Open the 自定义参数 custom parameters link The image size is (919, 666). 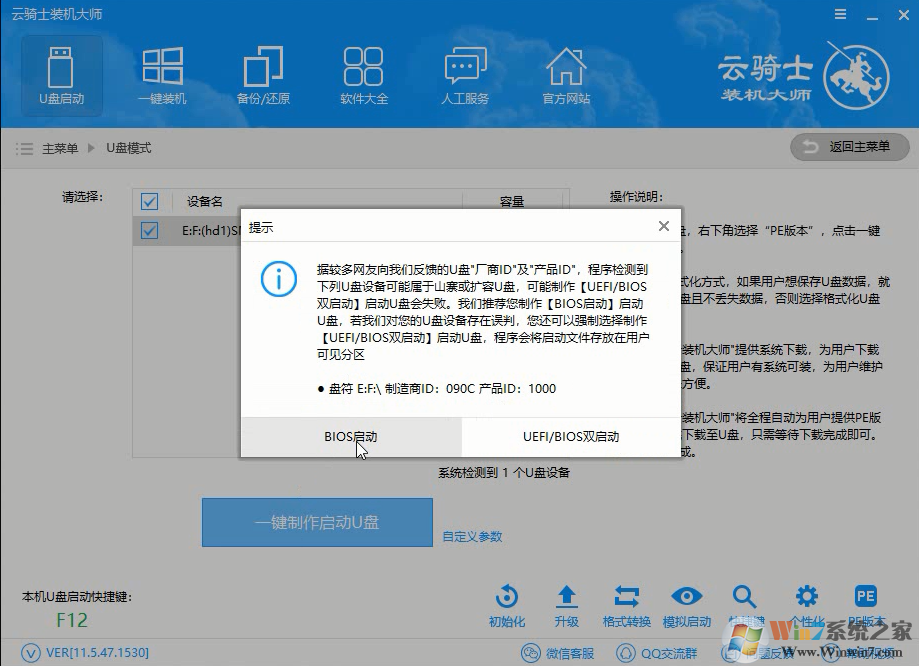tap(470, 537)
